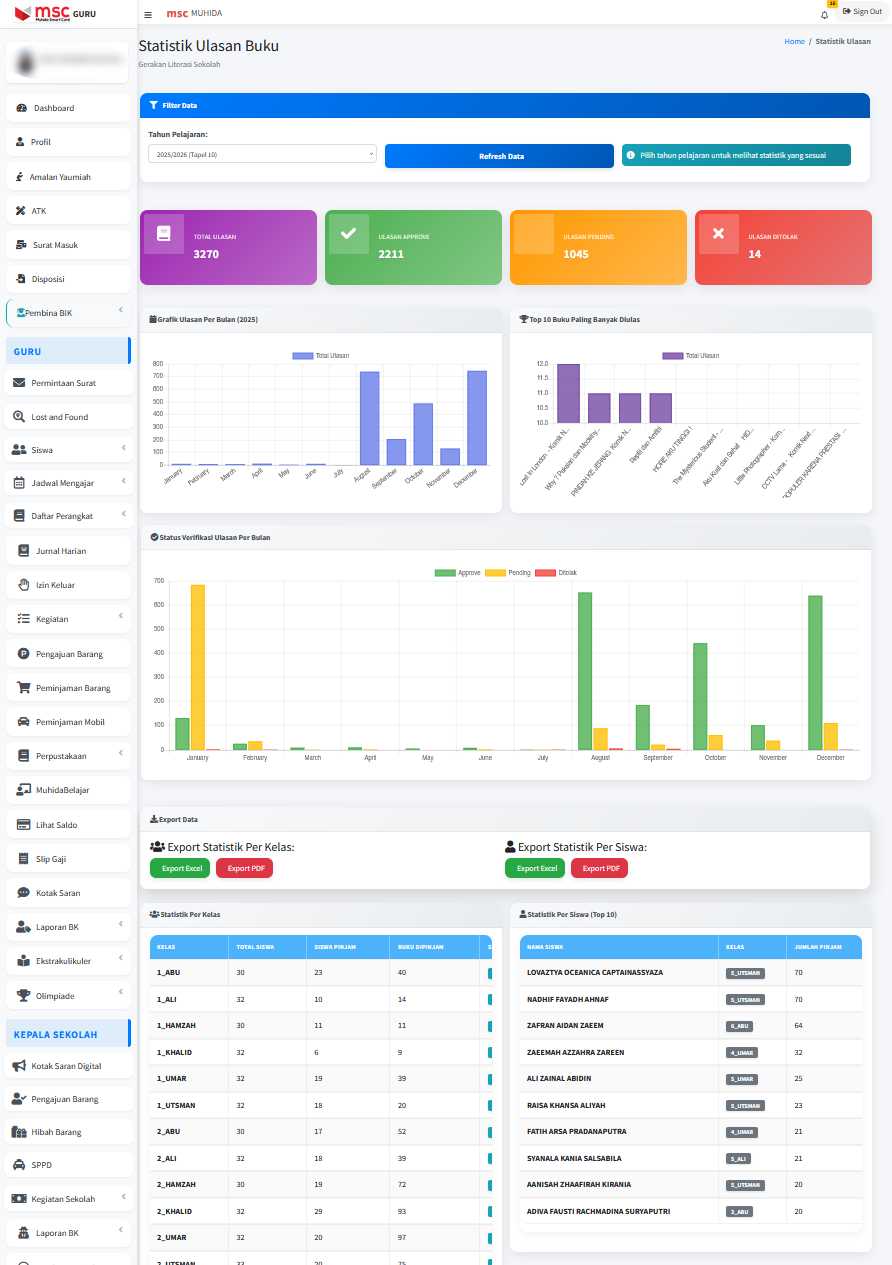
Task: Follow the Home breadcrumb link
Action: coord(794,42)
